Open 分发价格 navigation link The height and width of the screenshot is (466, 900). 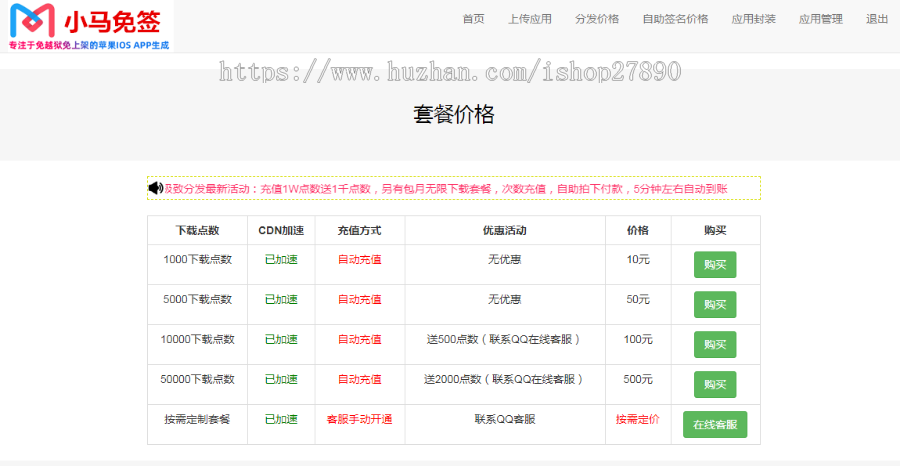(597, 19)
